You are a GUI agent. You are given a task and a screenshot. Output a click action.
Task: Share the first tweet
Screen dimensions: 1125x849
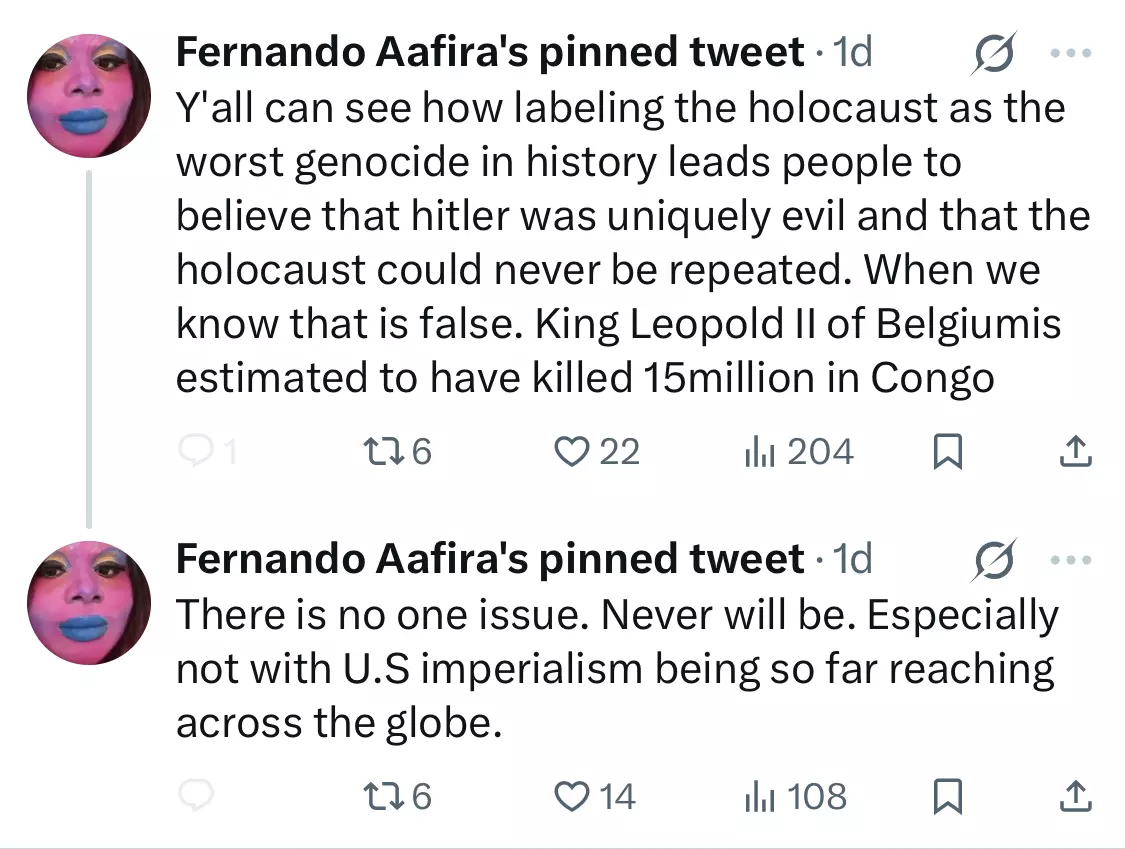pos(1075,451)
